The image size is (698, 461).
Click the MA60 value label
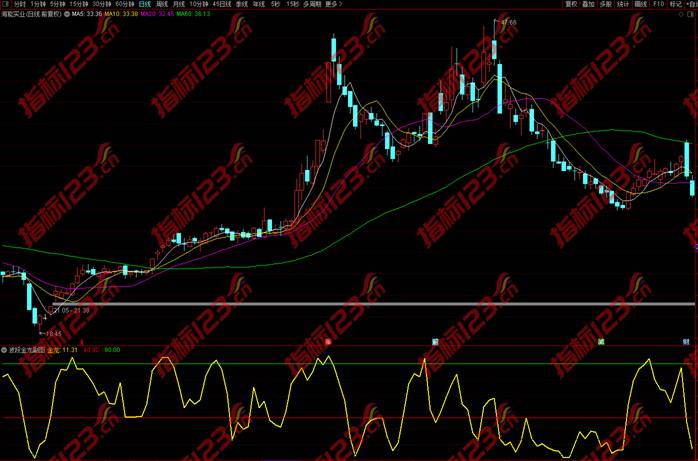[193, 14]
